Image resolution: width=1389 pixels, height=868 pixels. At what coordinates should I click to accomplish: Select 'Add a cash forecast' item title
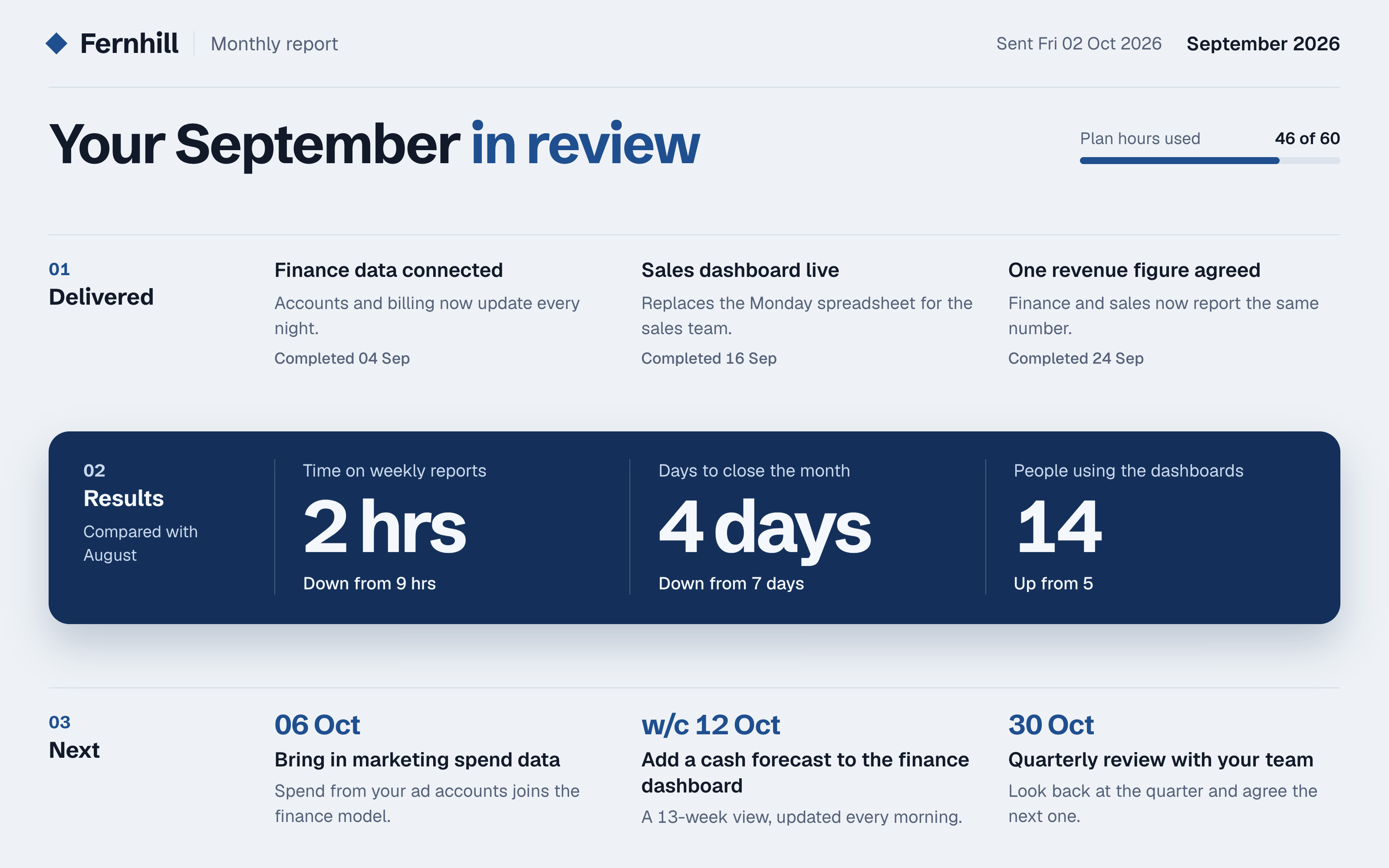(805, 773)
